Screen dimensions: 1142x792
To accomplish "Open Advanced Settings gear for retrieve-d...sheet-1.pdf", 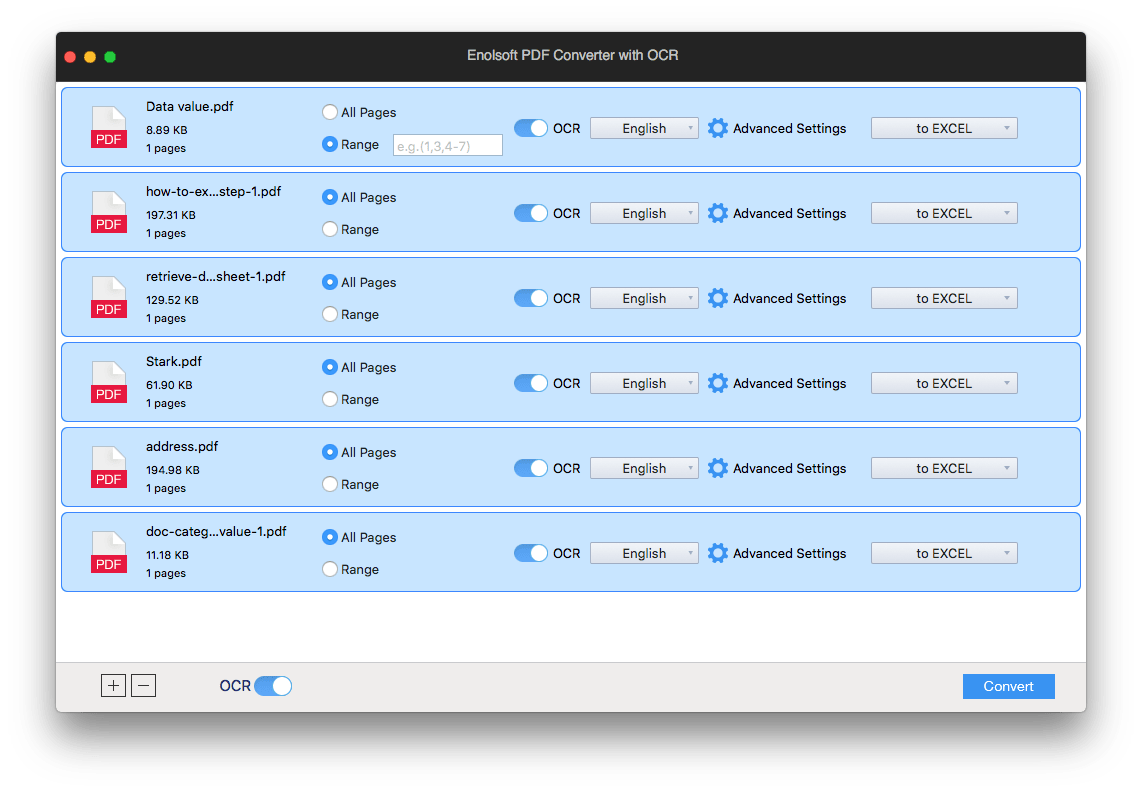I will (x=718, y=298).
